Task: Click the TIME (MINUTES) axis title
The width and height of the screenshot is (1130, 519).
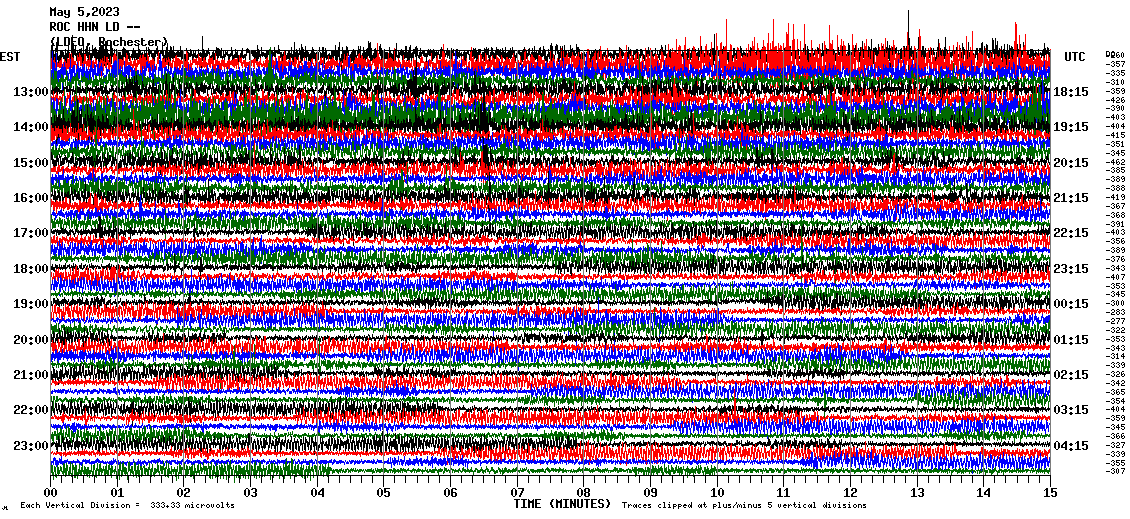Action: [562, 505]
